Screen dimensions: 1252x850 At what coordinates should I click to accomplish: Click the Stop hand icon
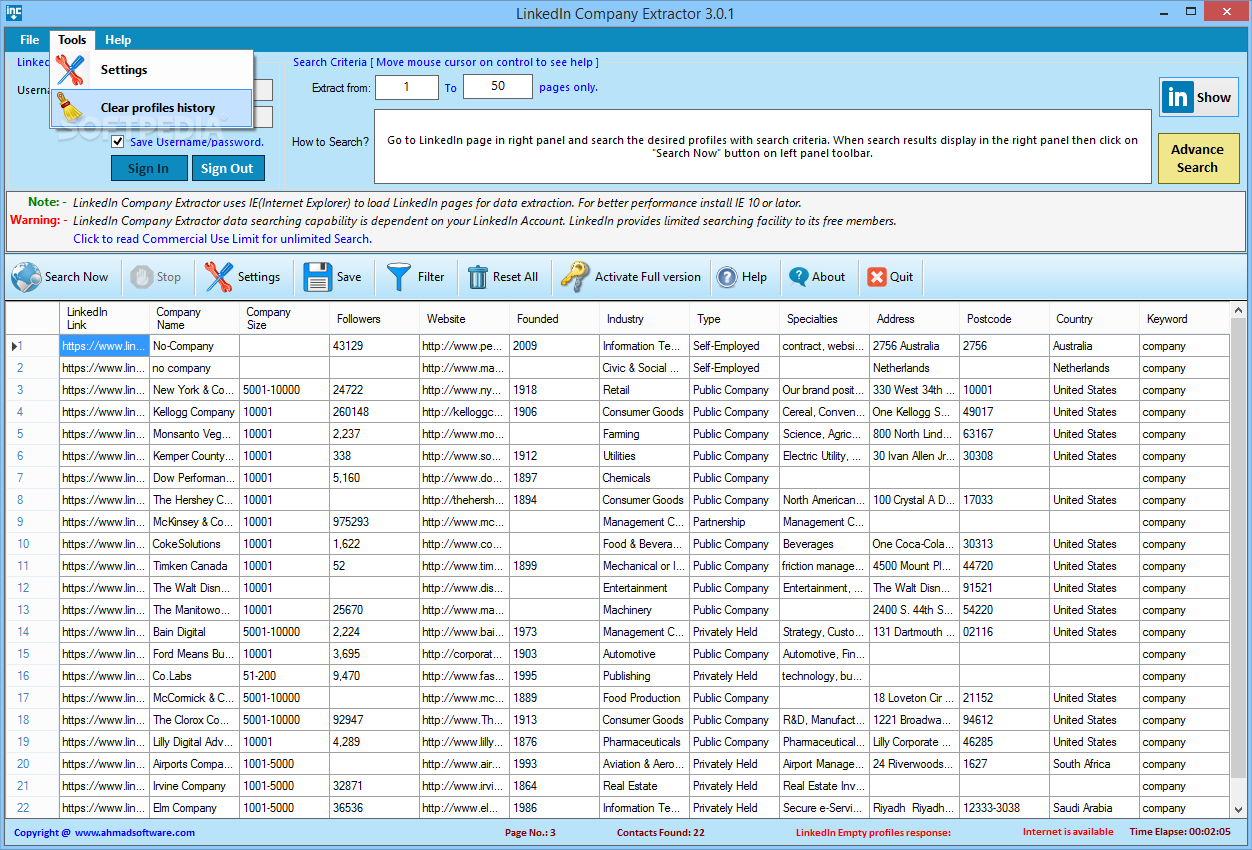pos(142,277)
